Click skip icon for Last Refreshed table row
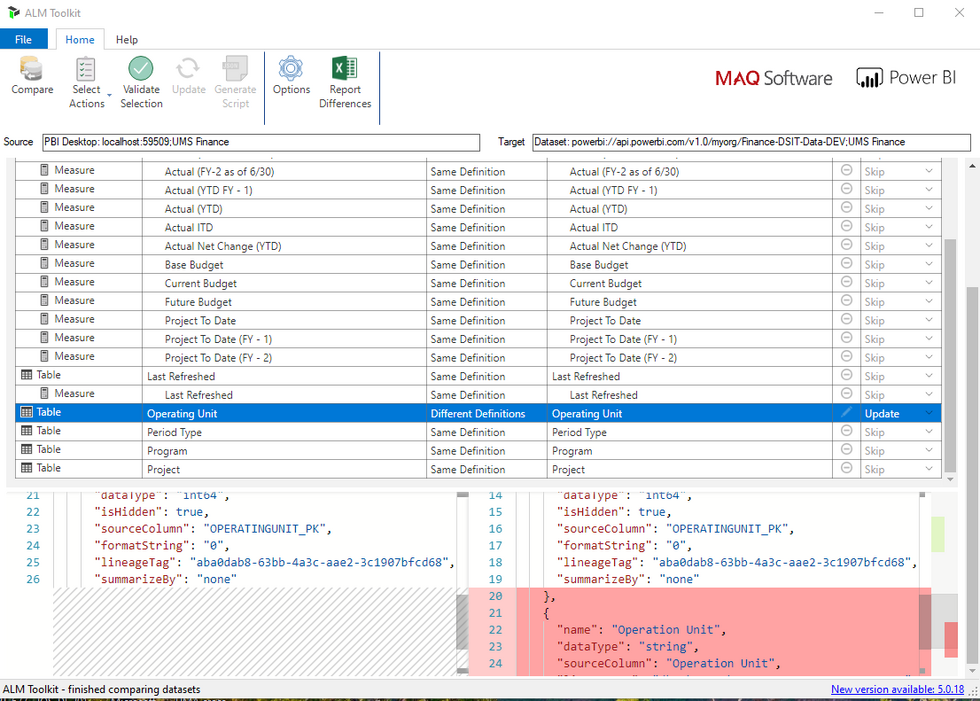This screenshot has height=701, width=980. pyautogui.click(x=846, y=374)
